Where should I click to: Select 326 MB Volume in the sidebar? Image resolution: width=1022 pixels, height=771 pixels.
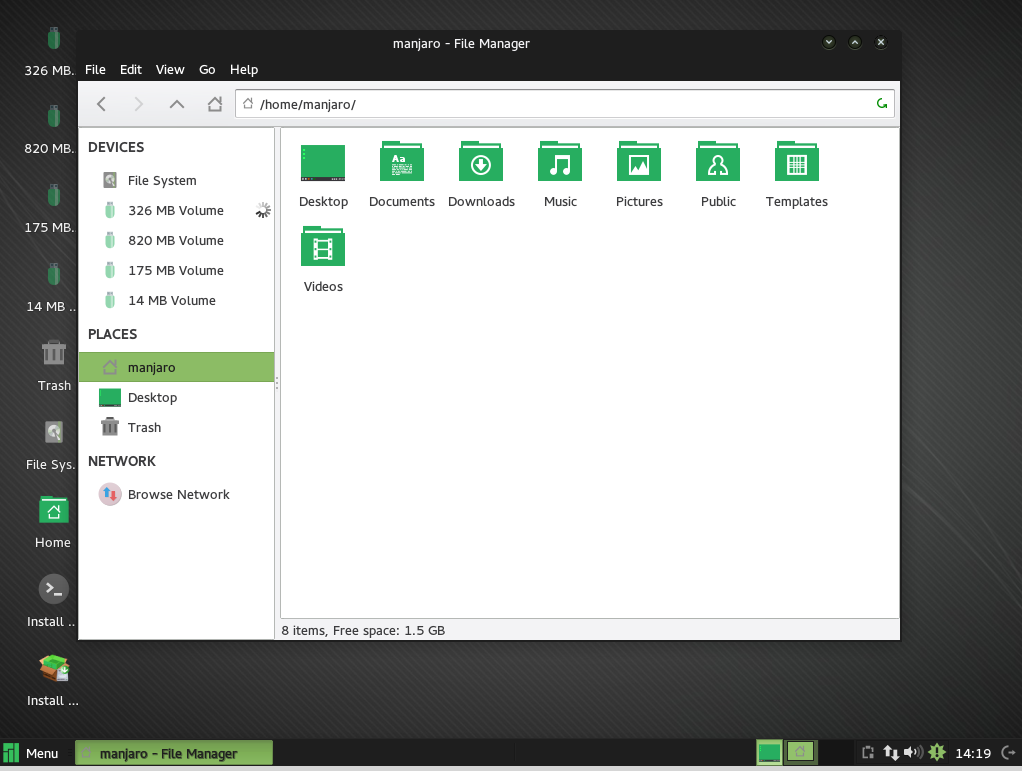point(177,211)
